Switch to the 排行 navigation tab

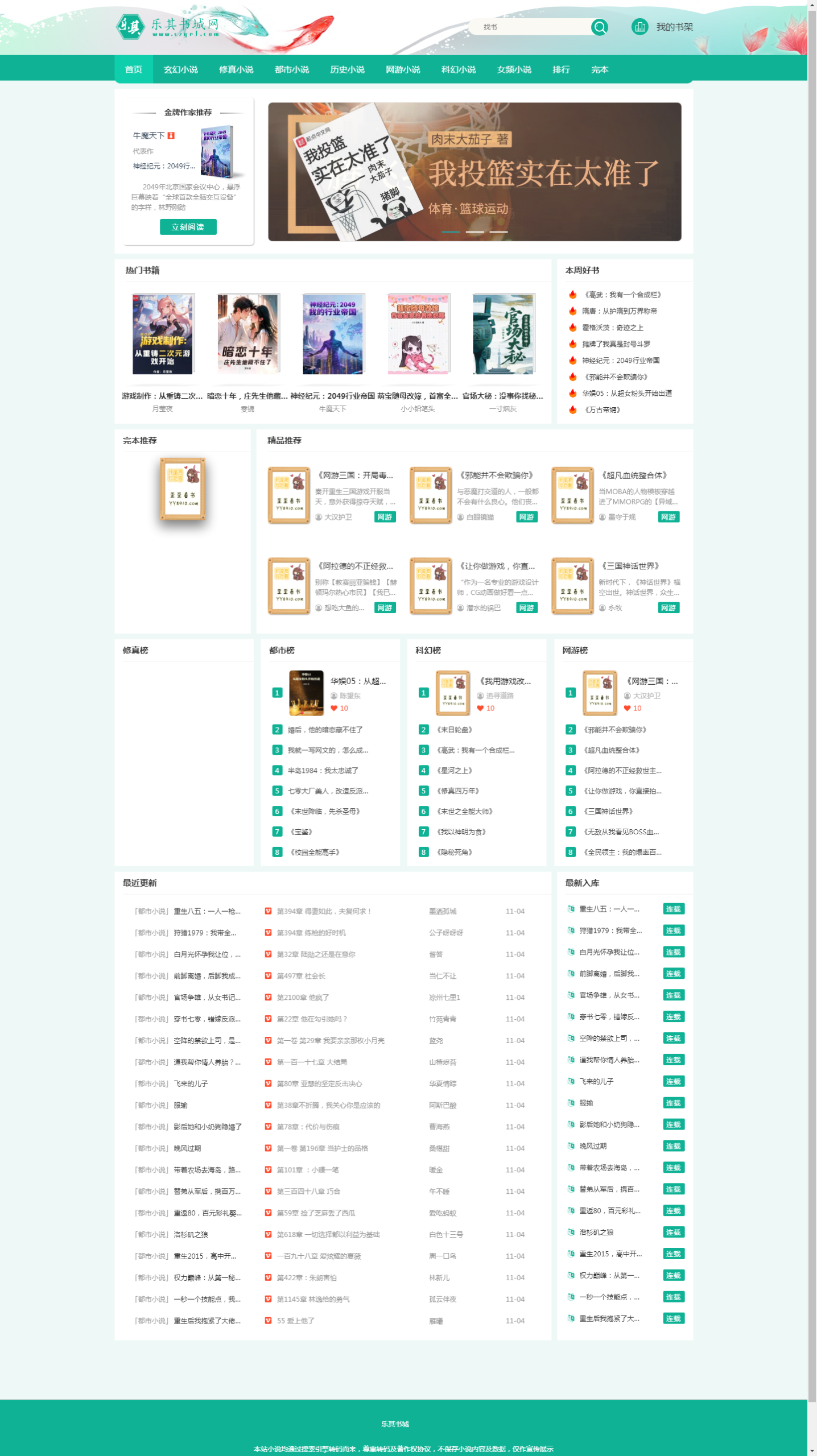[560, 69]
